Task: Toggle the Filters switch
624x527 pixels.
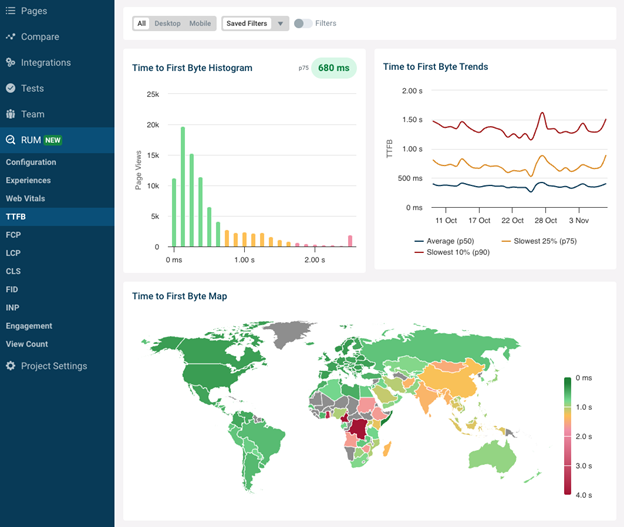Action: pos(303,23)
